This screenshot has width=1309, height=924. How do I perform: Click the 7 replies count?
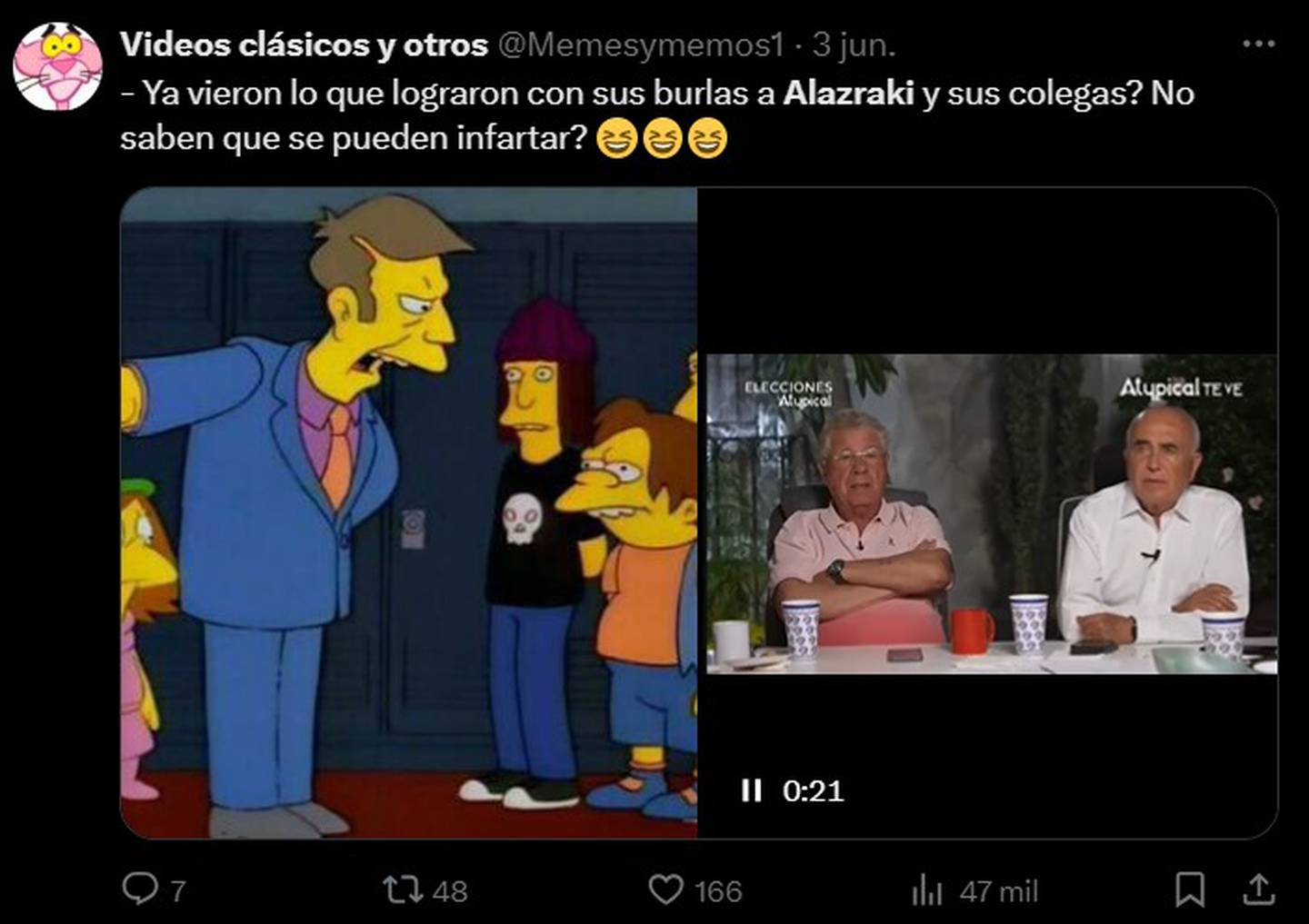click(x=178, y=891)
